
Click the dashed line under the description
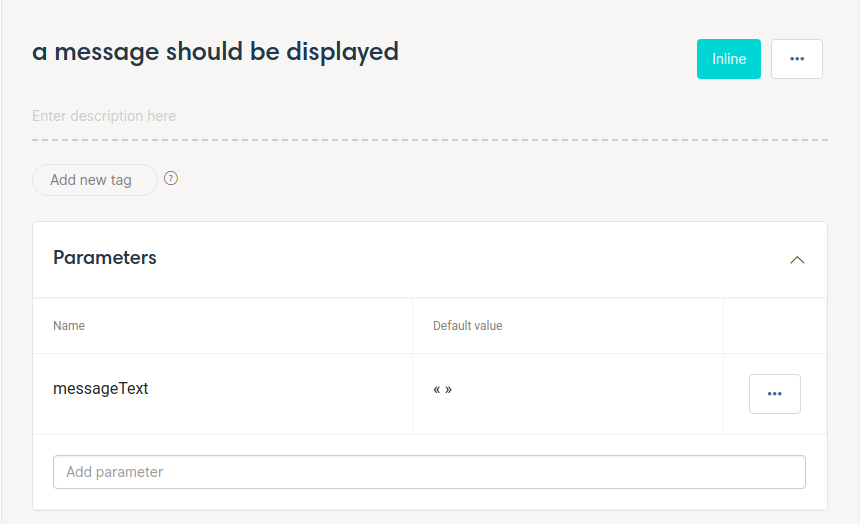[x=430, y=140]
